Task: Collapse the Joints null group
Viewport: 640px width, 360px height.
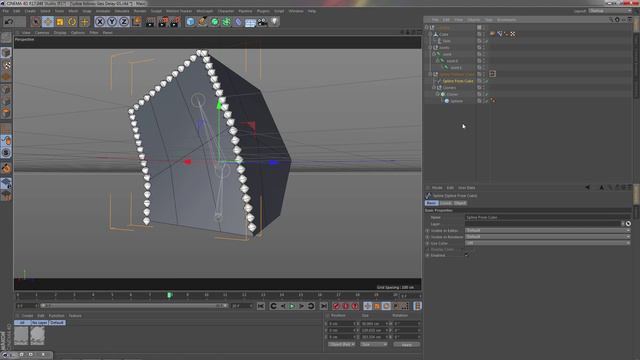Action: click(x=430, y=48)
